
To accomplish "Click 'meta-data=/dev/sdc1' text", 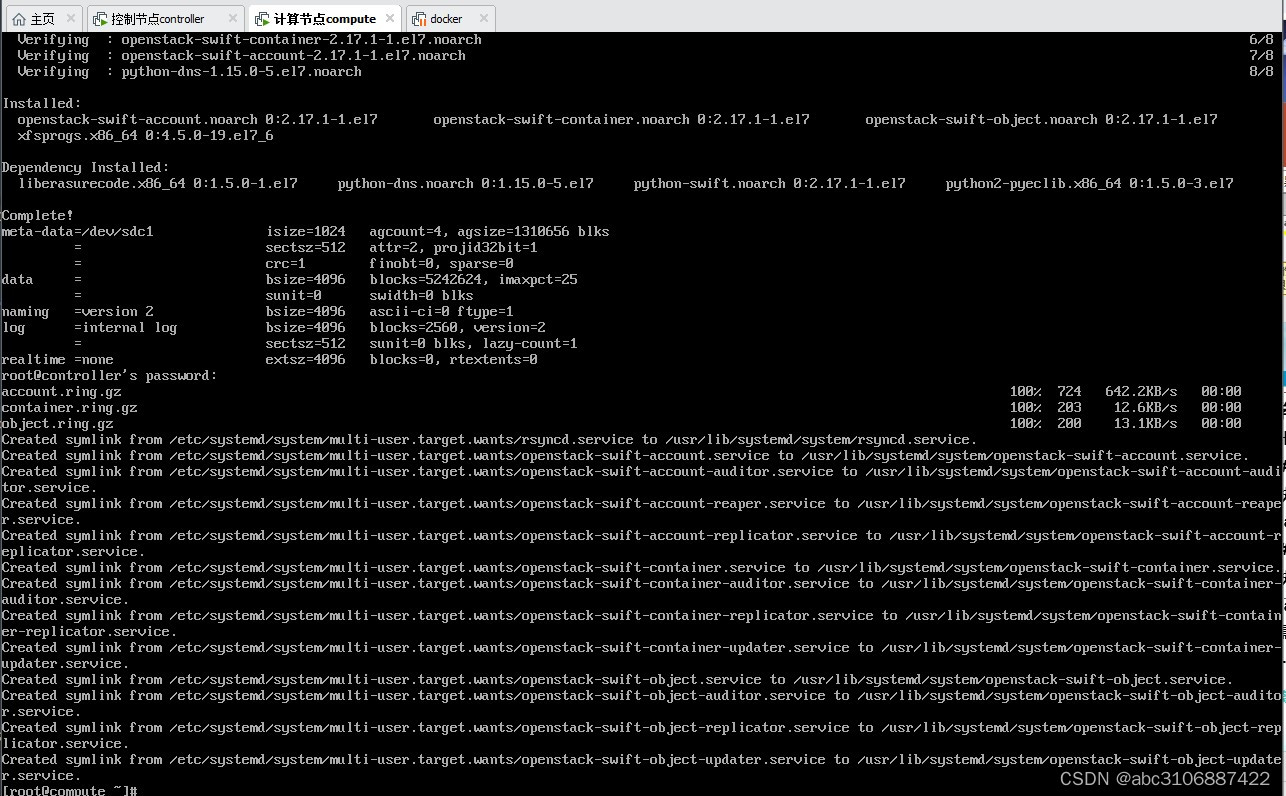I will tap(77, 232).
